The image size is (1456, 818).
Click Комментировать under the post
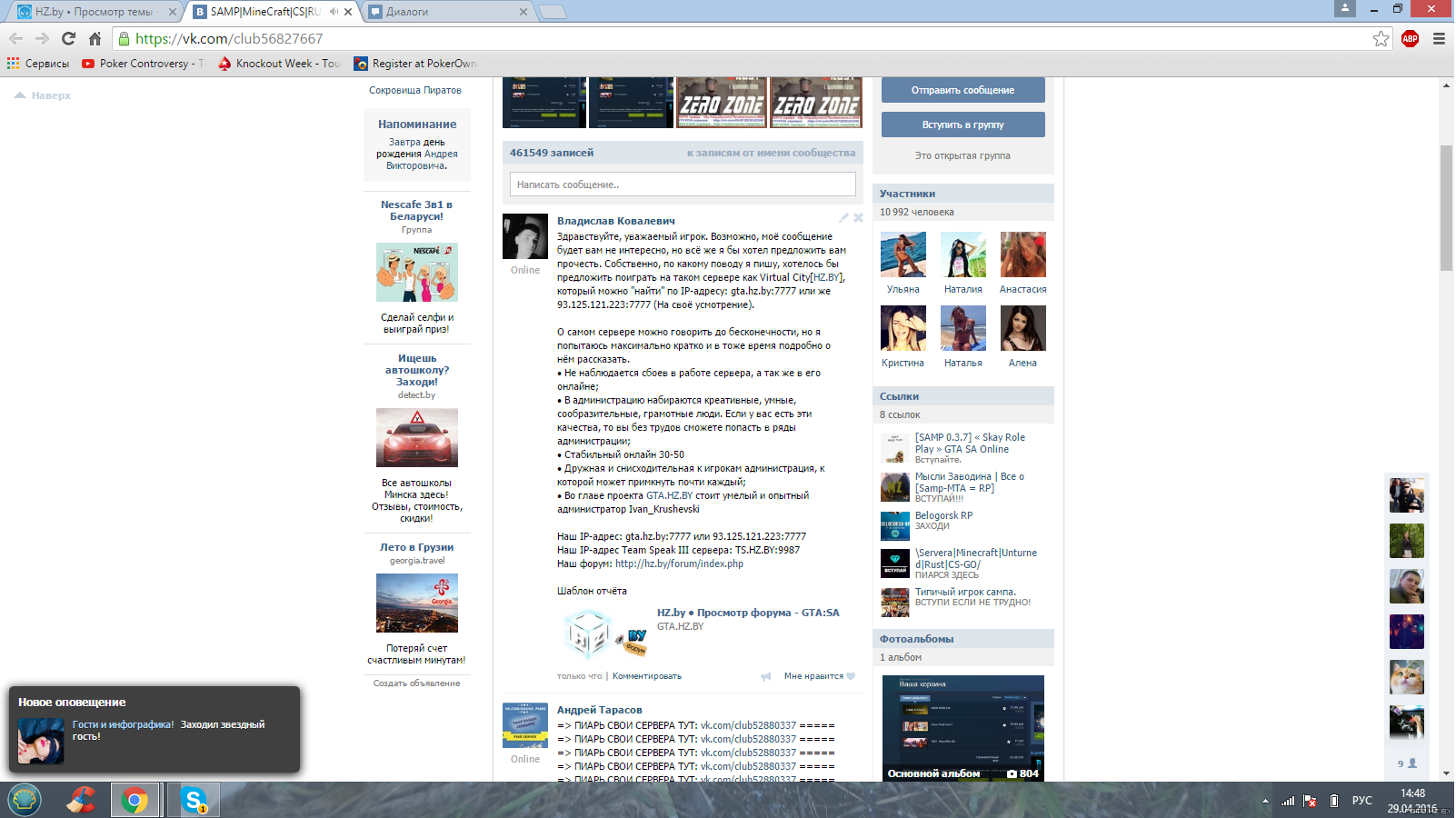tap(647, 676)
